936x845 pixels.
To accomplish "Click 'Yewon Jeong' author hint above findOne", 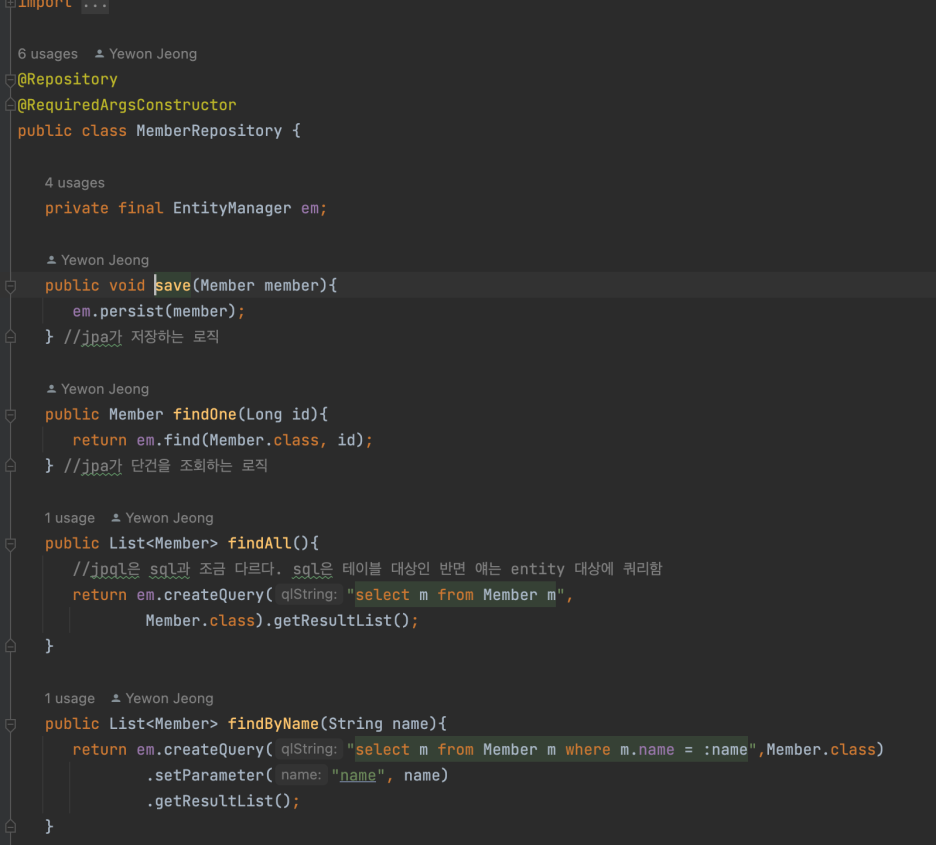I will point(105,389).
